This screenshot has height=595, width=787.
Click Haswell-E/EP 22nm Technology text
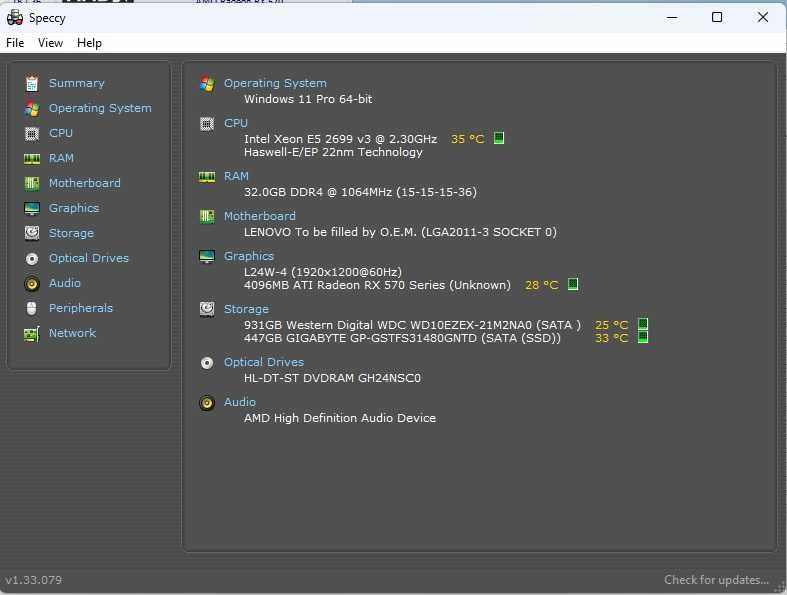click(333, 153)
